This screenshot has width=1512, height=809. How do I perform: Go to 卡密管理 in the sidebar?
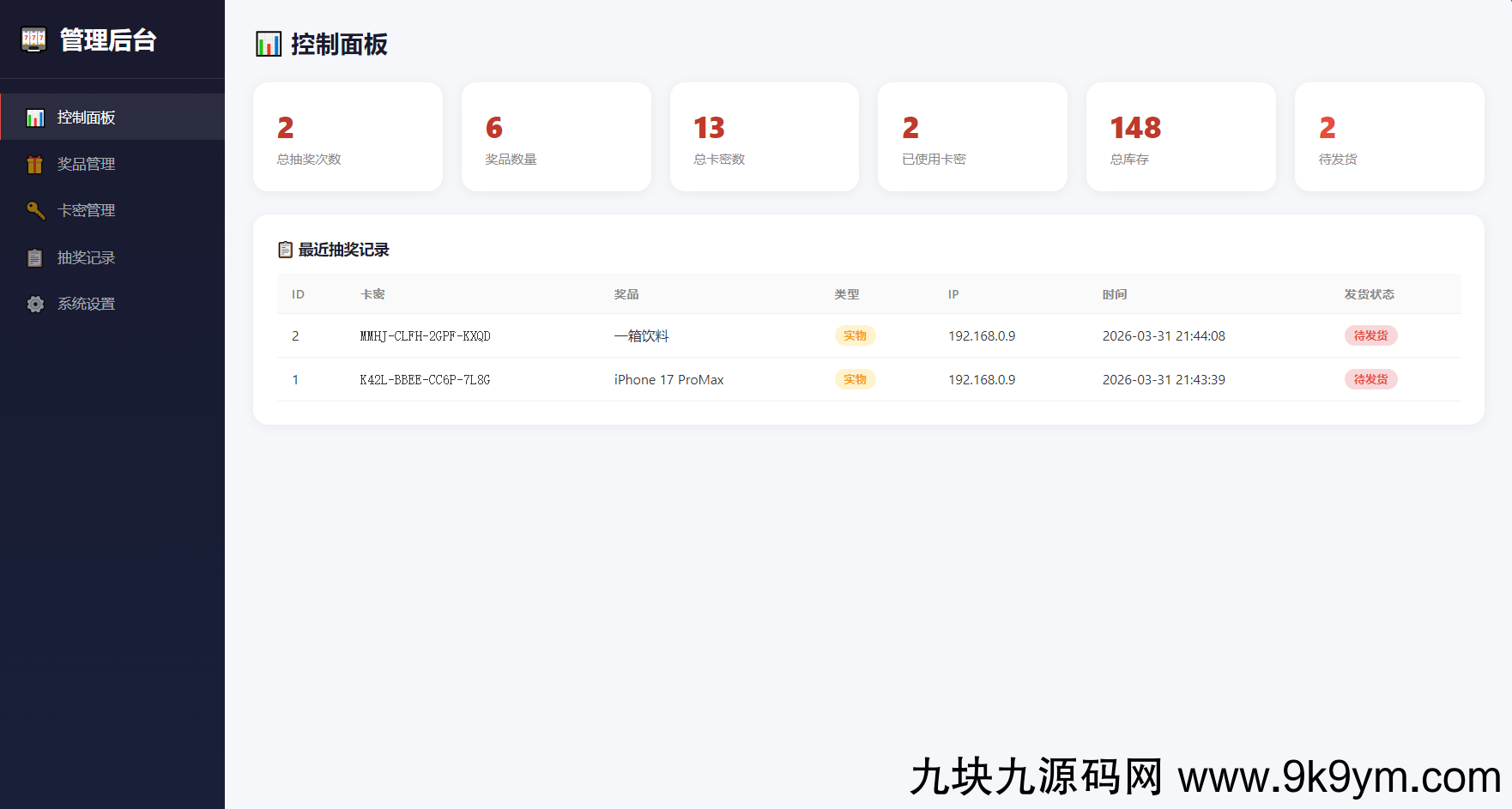(86, 210)
